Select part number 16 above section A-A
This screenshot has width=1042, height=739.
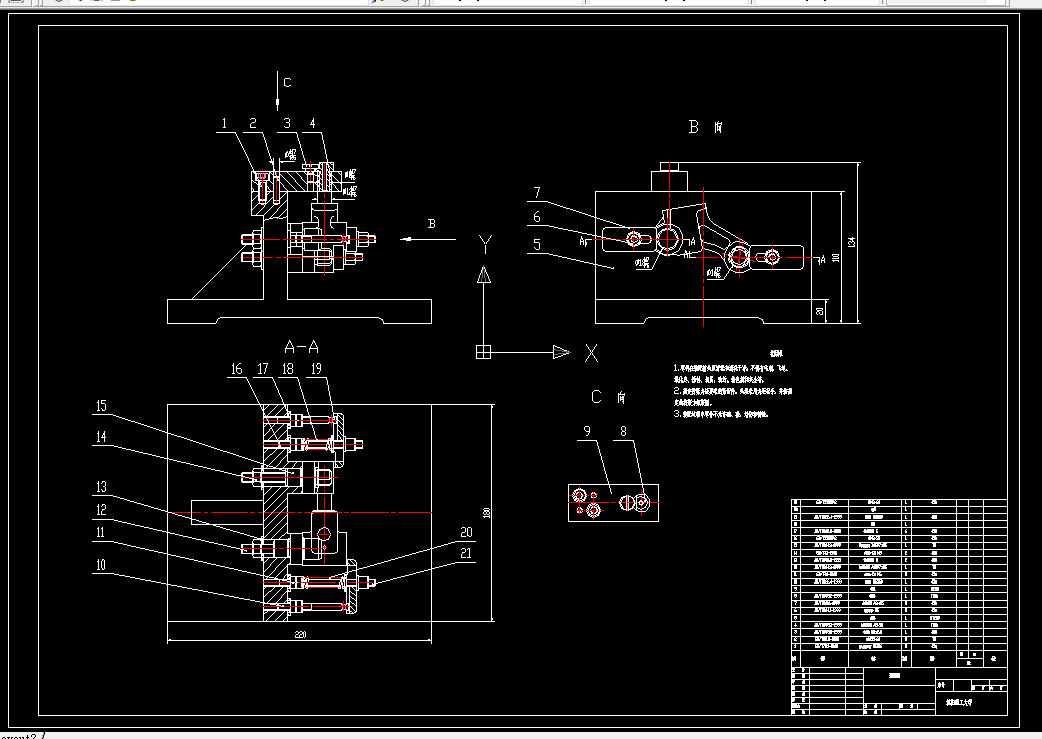coord(237,370)
